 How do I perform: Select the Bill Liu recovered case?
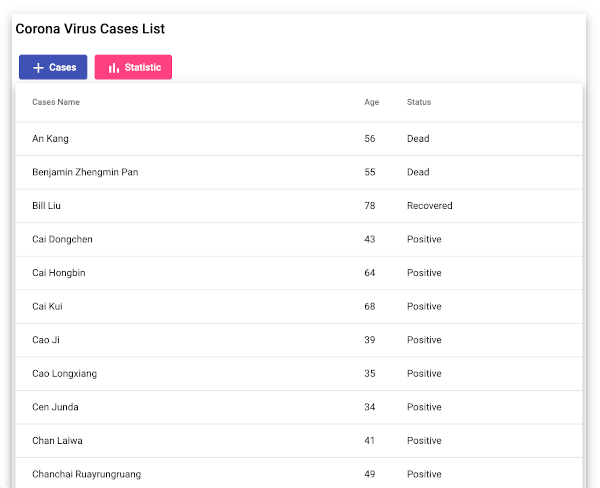click(299, 206)
